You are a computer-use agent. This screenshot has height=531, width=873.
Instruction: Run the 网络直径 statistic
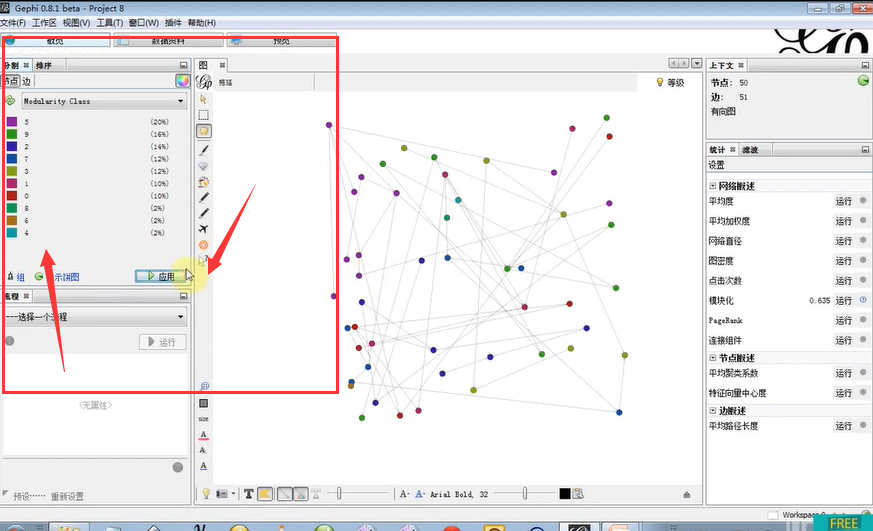(843, 241)
